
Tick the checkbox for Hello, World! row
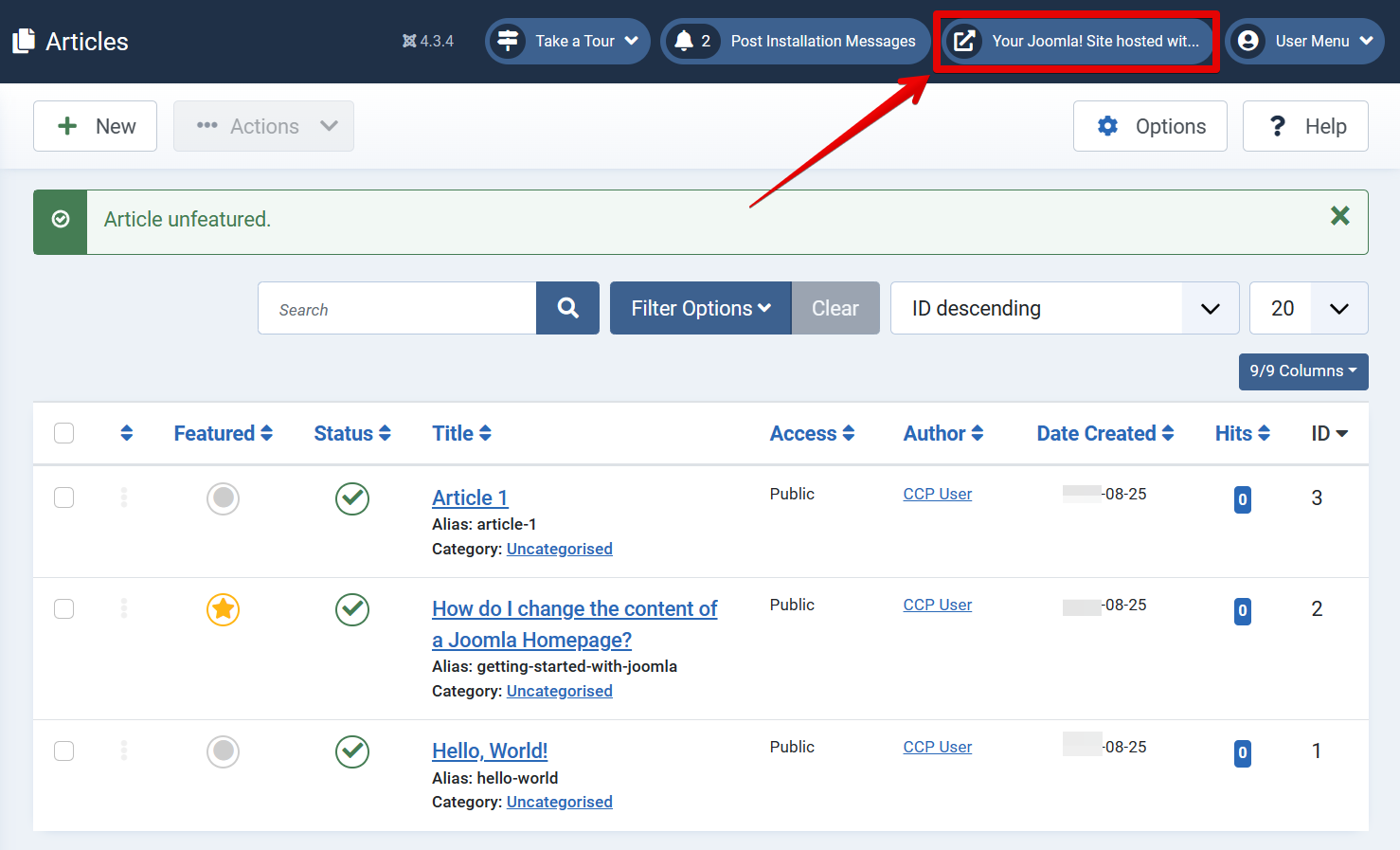coord(63,751)
